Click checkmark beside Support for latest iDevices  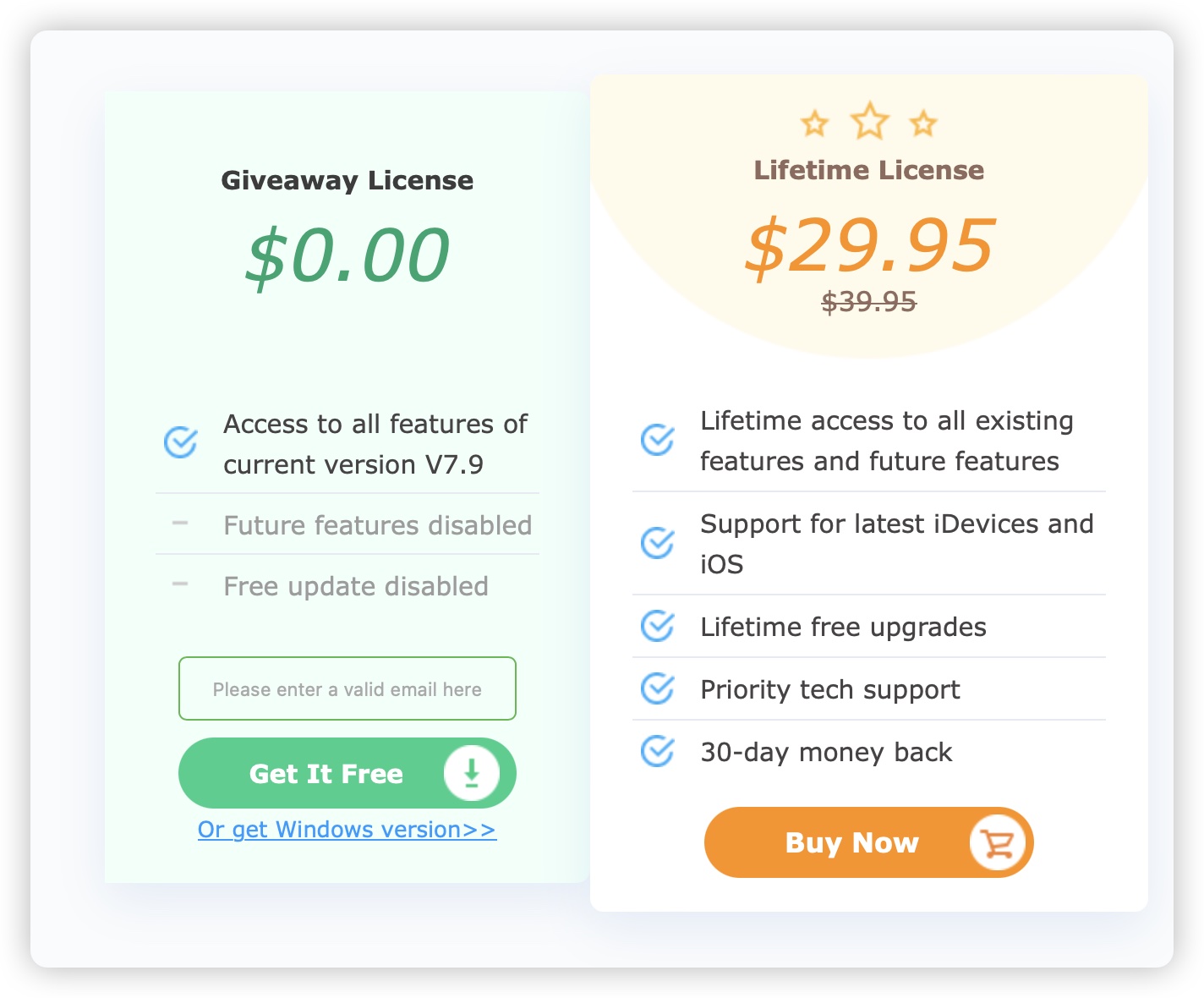(657, 543)
